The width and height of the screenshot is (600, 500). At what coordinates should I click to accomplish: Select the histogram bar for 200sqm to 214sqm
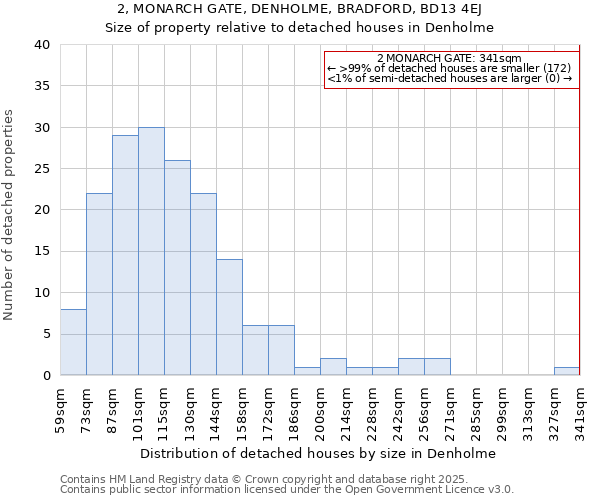334,367
